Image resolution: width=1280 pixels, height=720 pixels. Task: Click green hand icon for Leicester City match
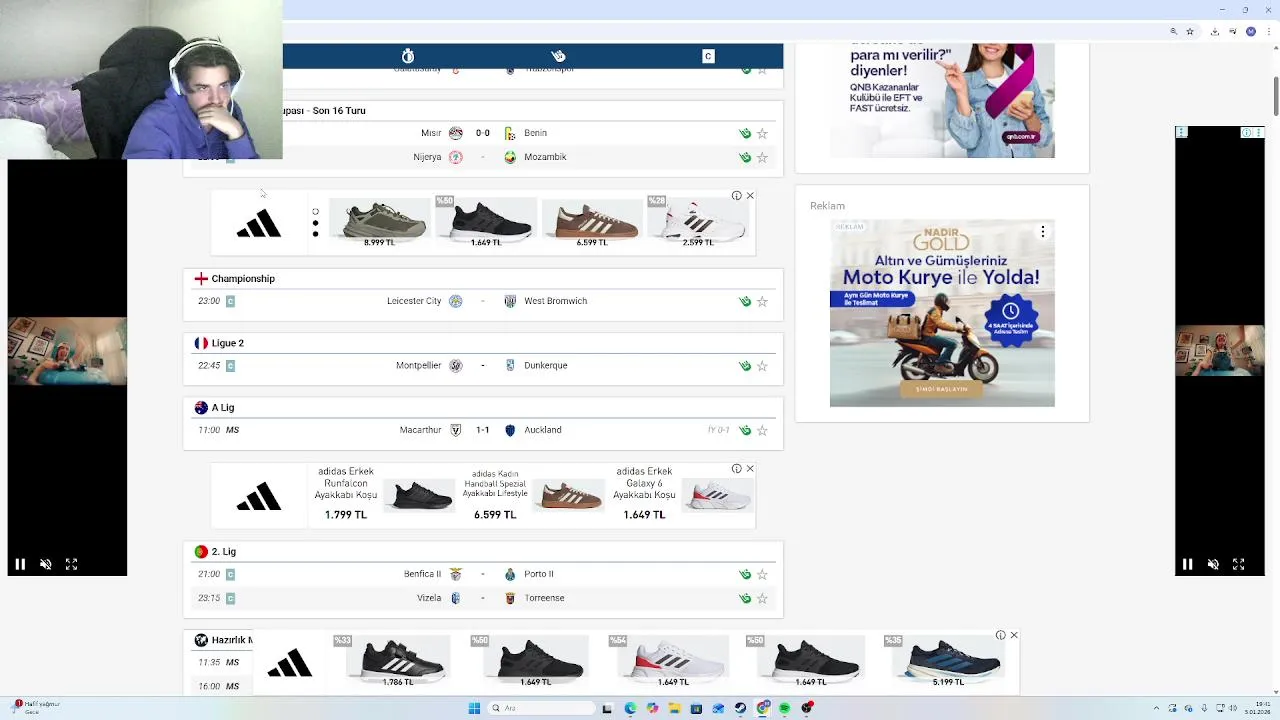(x=745, y=301)
